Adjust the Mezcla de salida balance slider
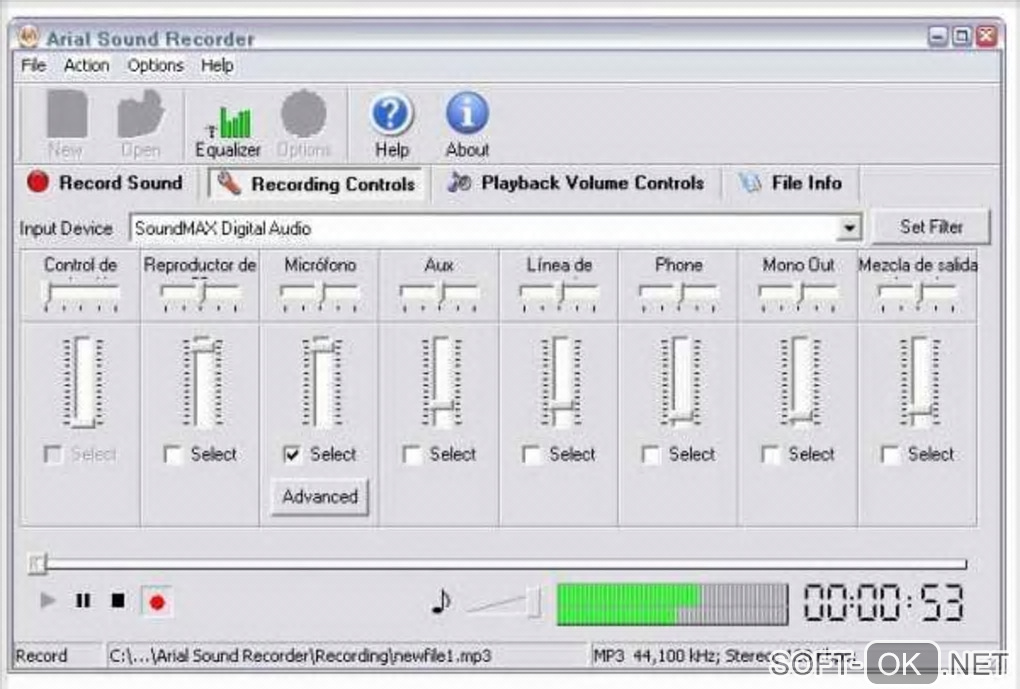 pos(919,294)
